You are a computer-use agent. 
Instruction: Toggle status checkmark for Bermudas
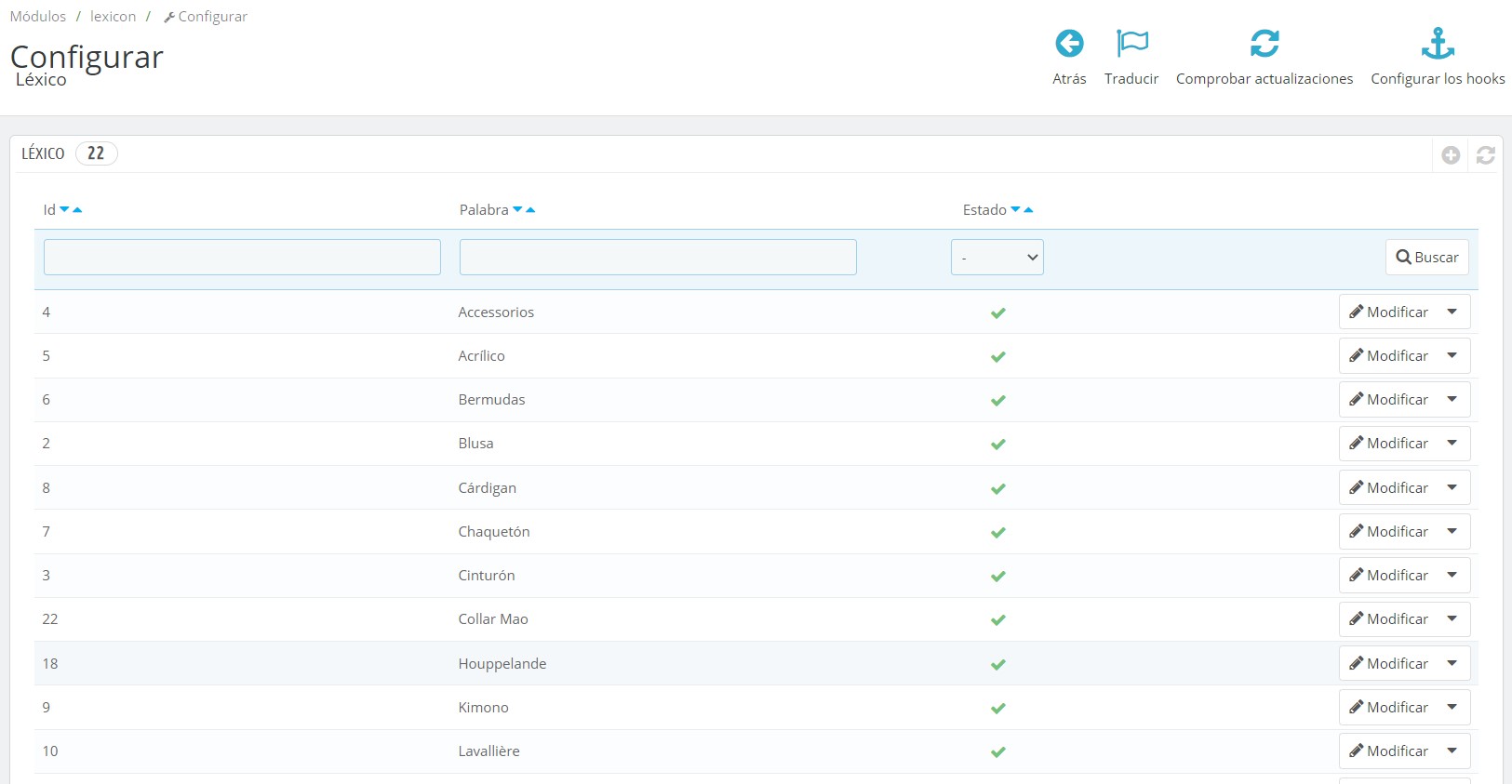pos(998,401)
